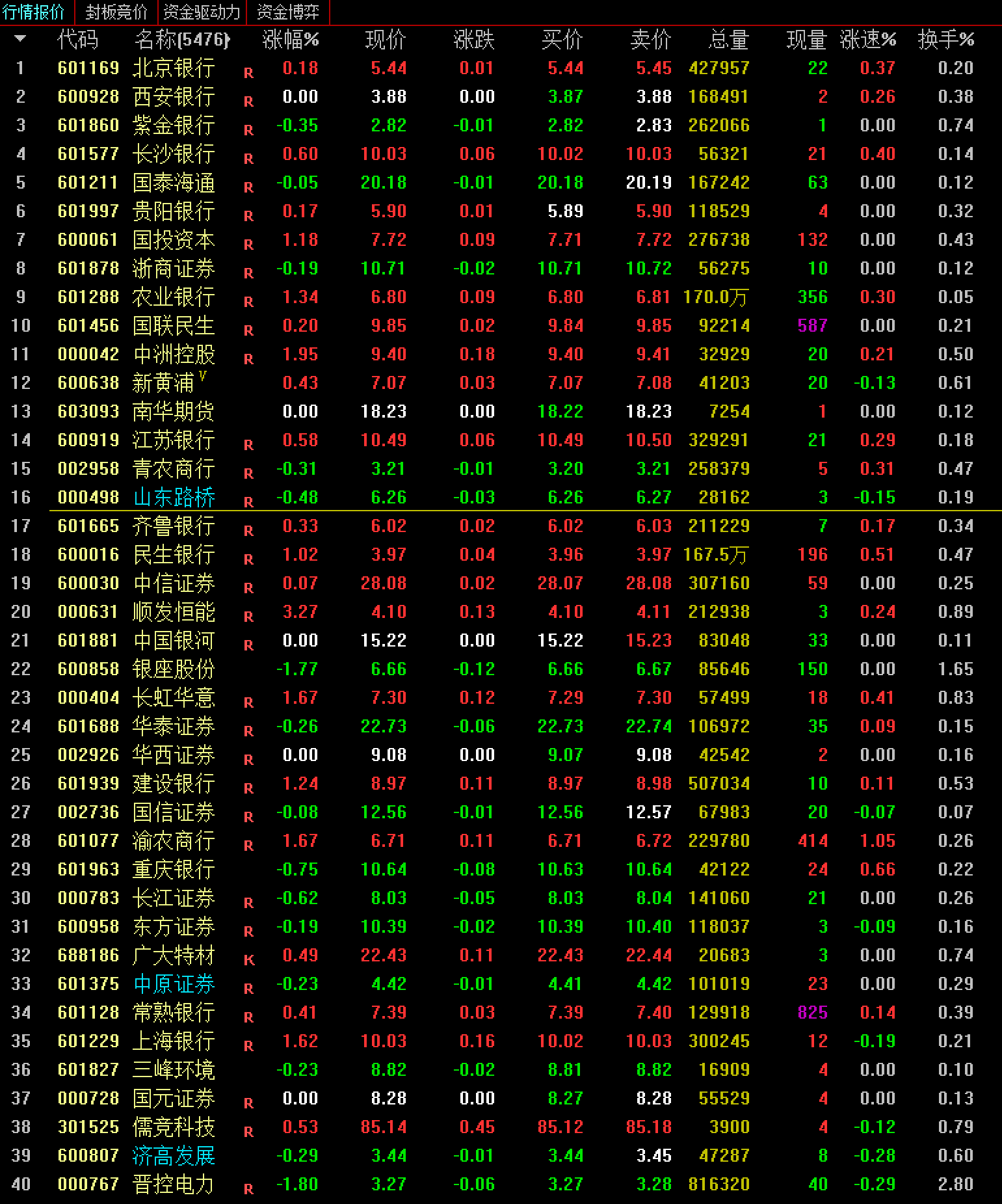Click the R icon beside 民生银行
Viewport: 1002px width, 1204px height.
[248, 559]
